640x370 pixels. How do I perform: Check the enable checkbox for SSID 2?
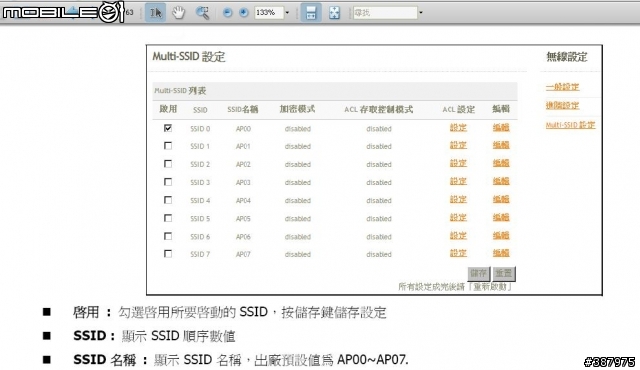(x=168, y=164)
